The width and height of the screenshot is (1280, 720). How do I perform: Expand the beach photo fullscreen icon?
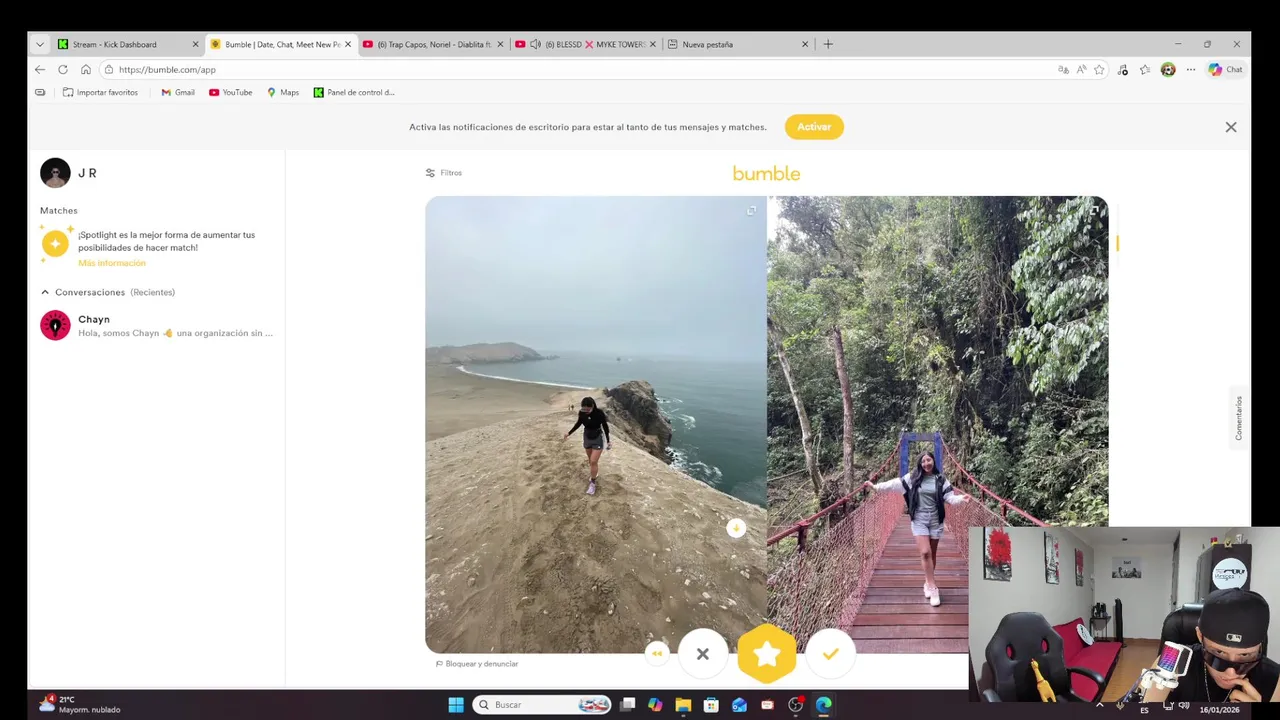(x=751, y=211)
